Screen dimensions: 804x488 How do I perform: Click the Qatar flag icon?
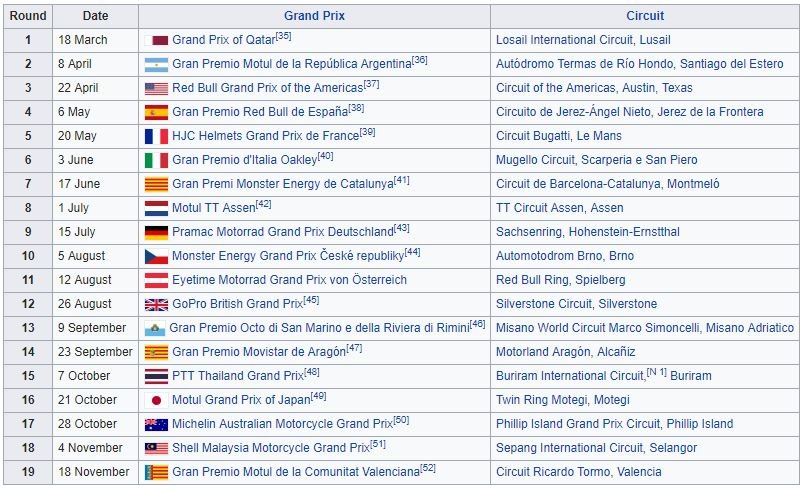(158, 40)
